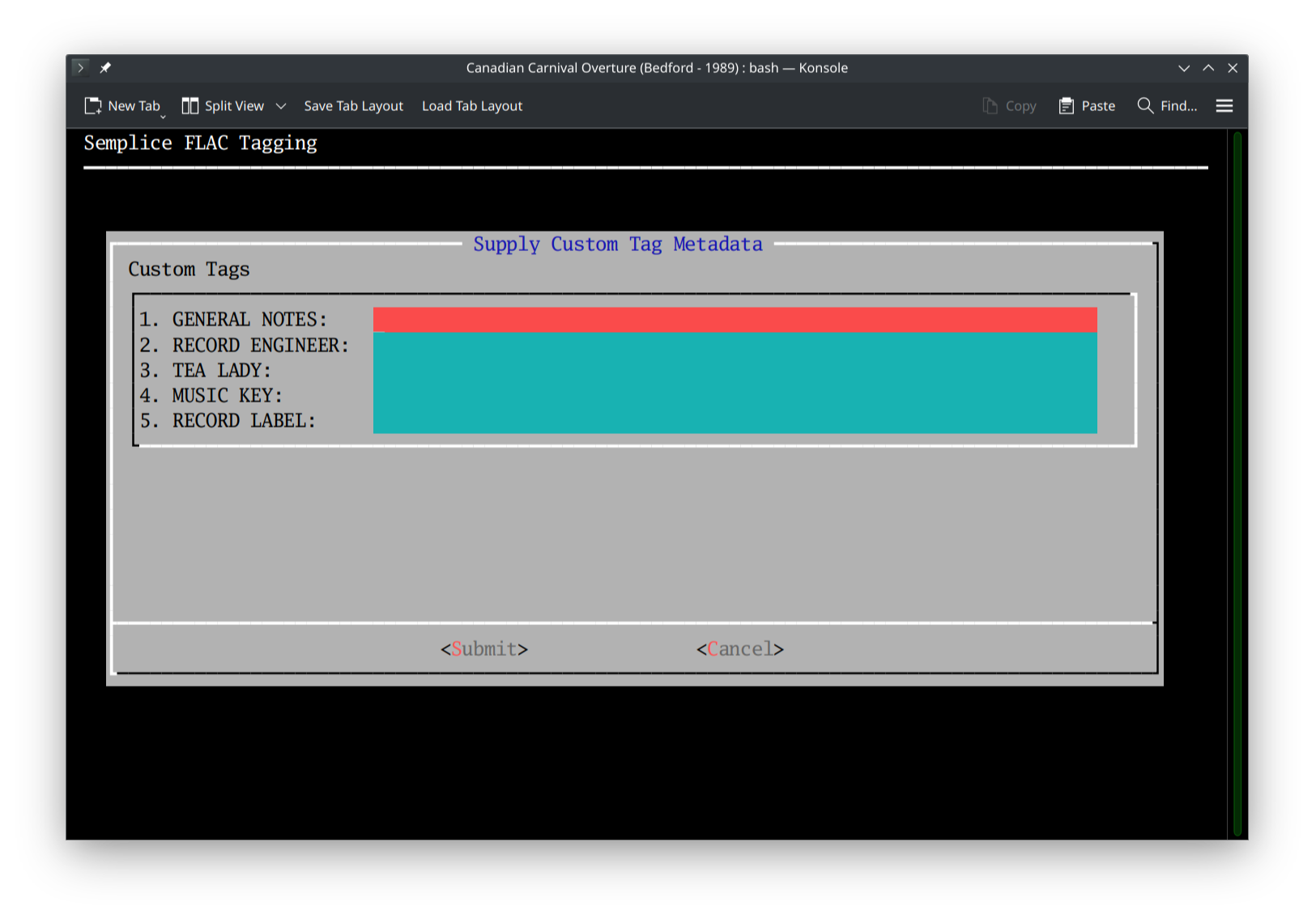1316x919 pixels.
Task: Open the Split View dropdown chevron
Action: coord(281,105)
